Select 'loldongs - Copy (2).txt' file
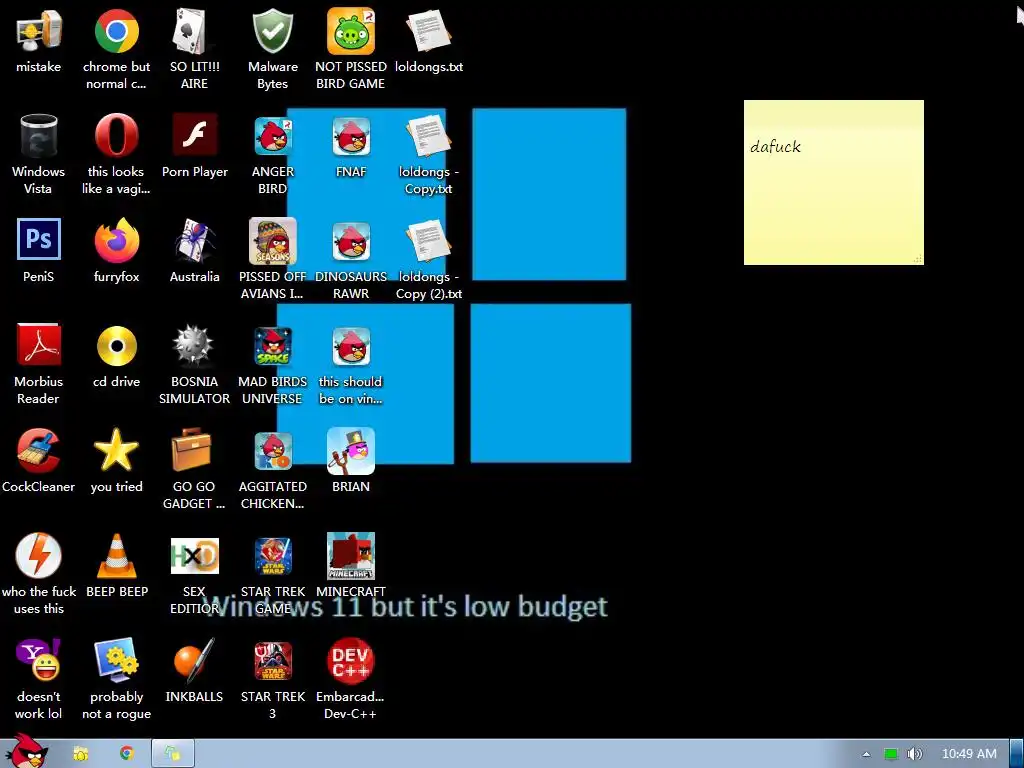 (428, 241)
